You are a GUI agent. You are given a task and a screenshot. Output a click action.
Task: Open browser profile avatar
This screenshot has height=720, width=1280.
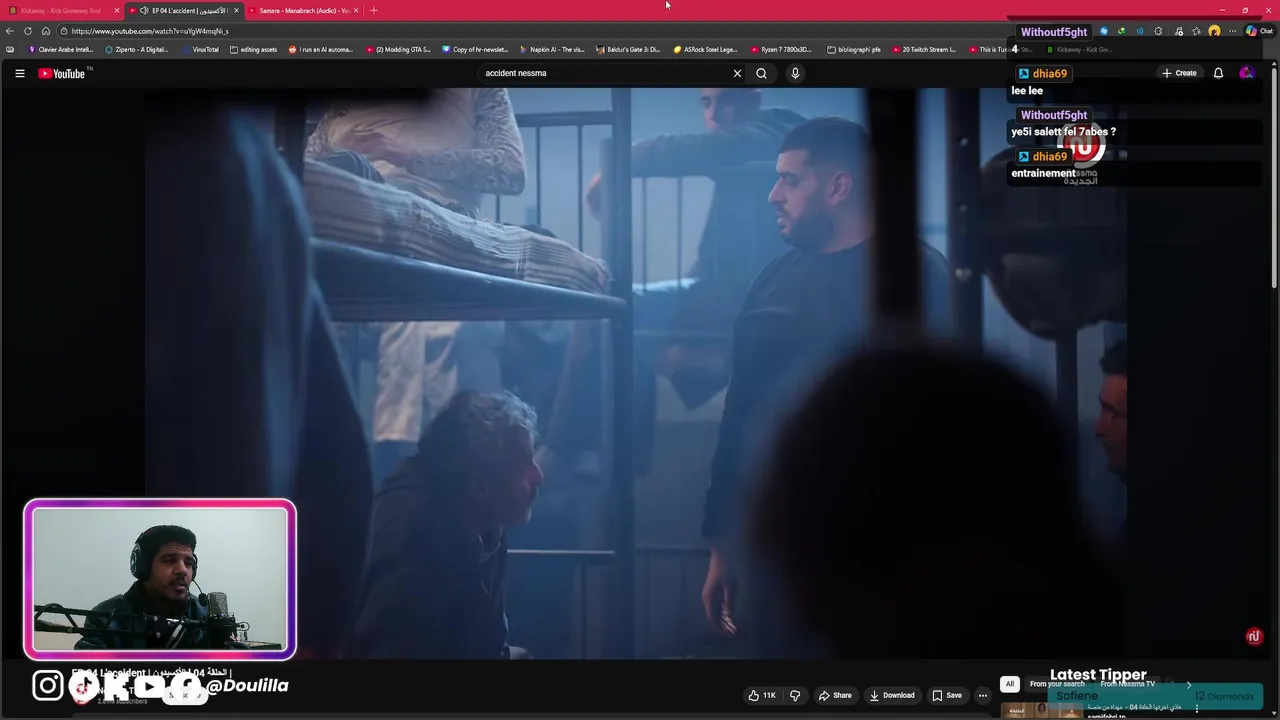1214,31
